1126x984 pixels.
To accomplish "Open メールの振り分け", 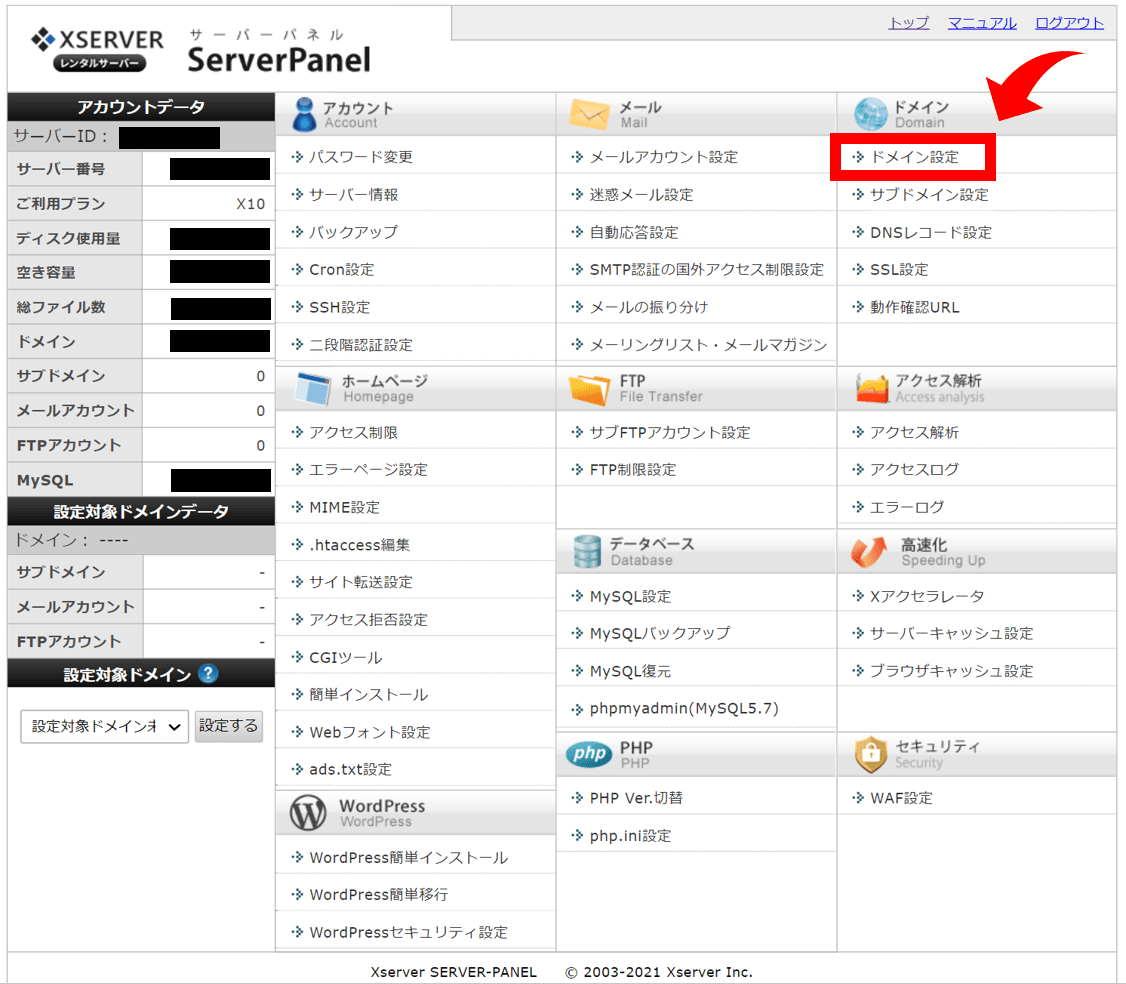I will 648,307.
